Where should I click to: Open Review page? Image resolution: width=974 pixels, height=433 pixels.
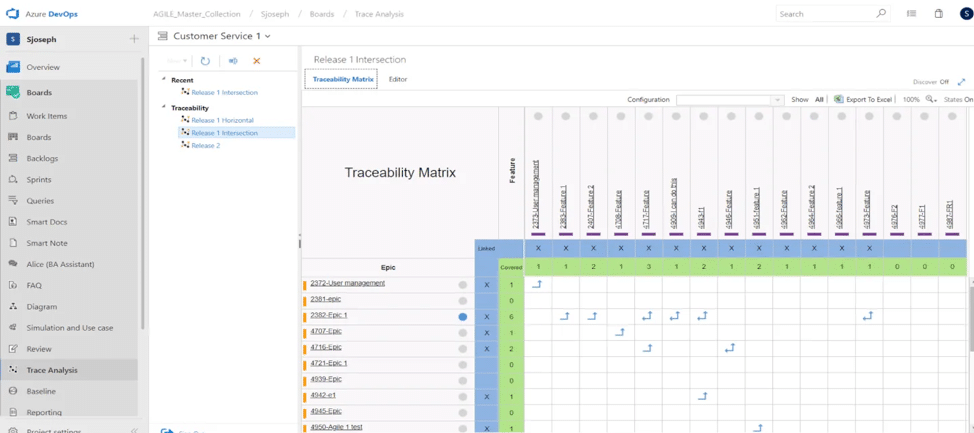39,349
